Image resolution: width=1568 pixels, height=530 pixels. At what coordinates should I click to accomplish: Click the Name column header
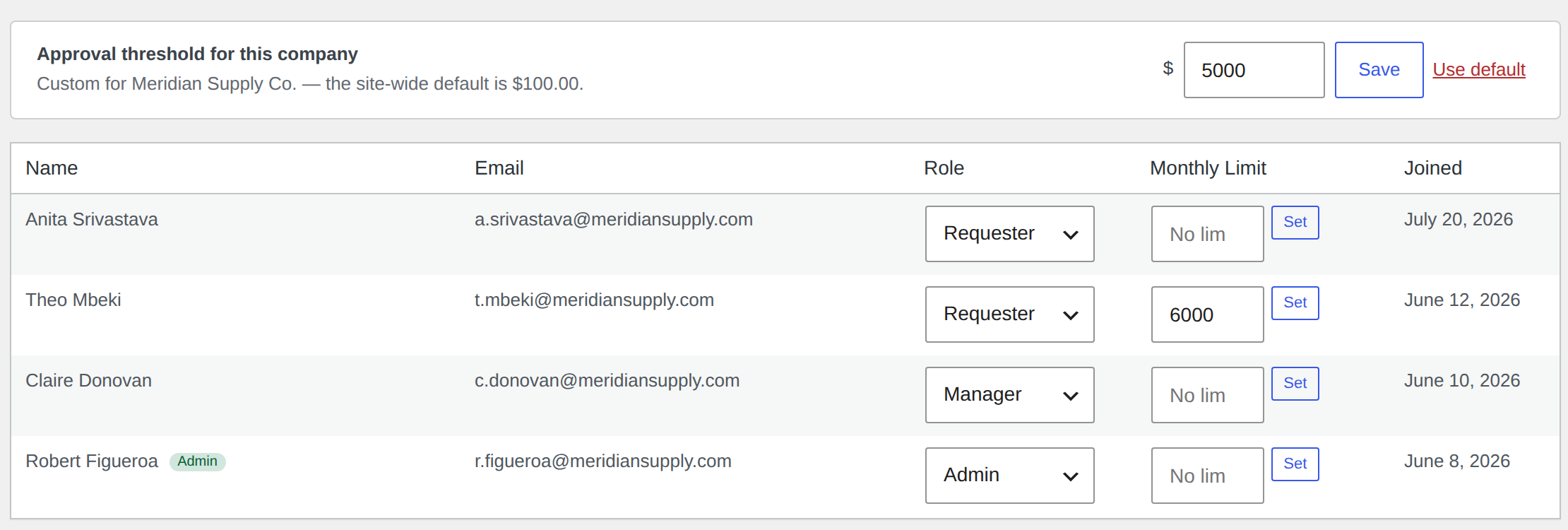click(52, 168)
